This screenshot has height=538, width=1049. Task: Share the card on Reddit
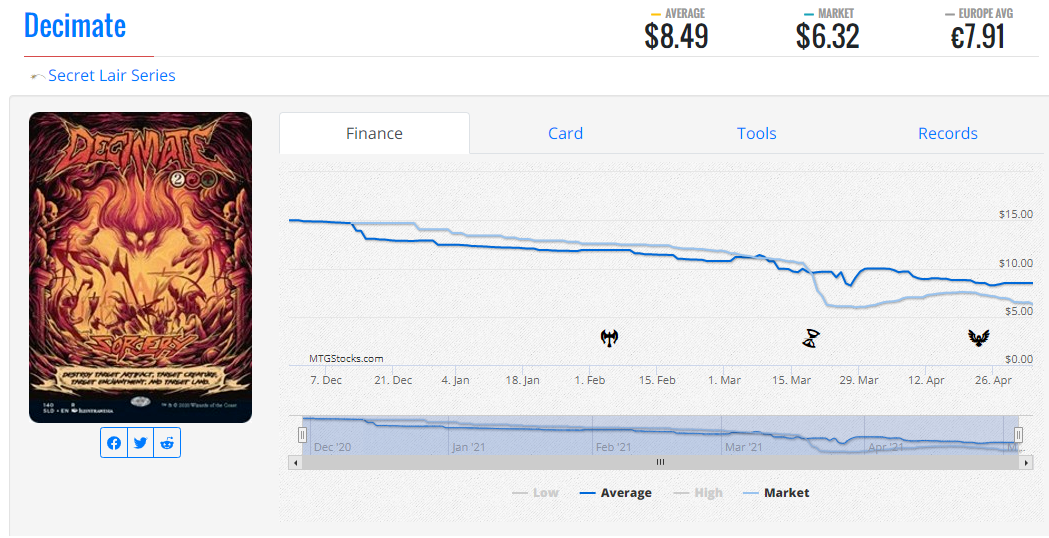[x=167, y=443]
